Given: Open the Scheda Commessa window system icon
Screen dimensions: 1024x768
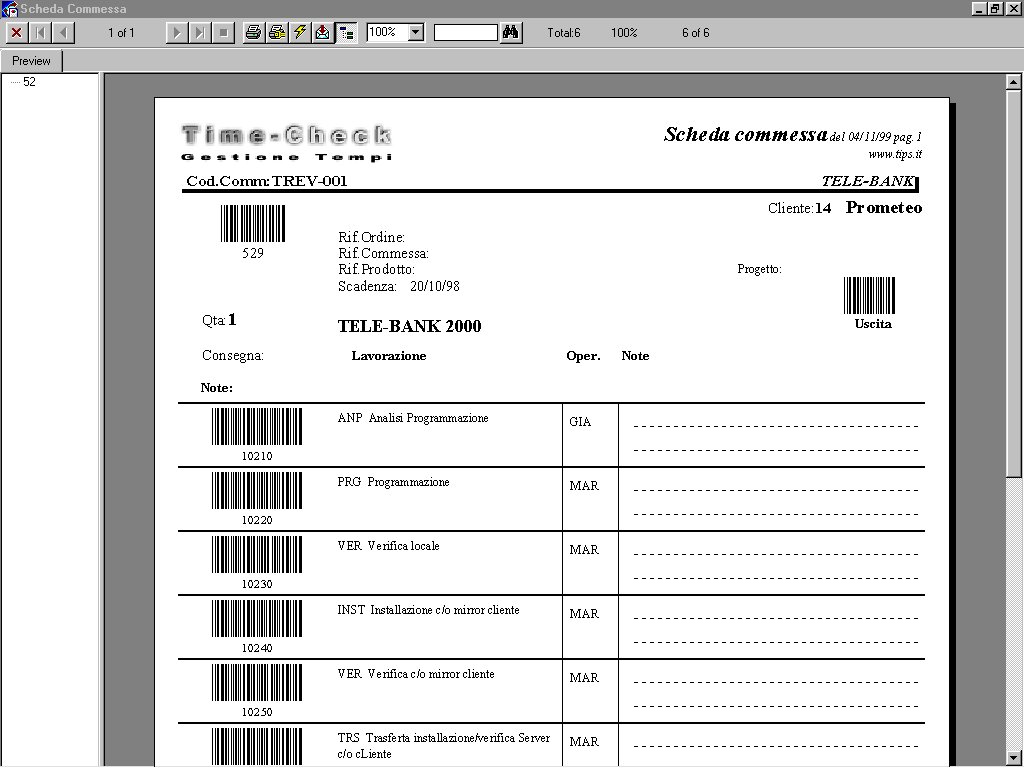Looking at the screenshot, I should tap(9, 9).
